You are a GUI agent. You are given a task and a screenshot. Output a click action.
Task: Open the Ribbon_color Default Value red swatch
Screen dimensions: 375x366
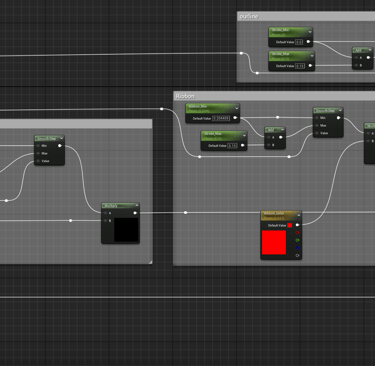pos(290,225)
